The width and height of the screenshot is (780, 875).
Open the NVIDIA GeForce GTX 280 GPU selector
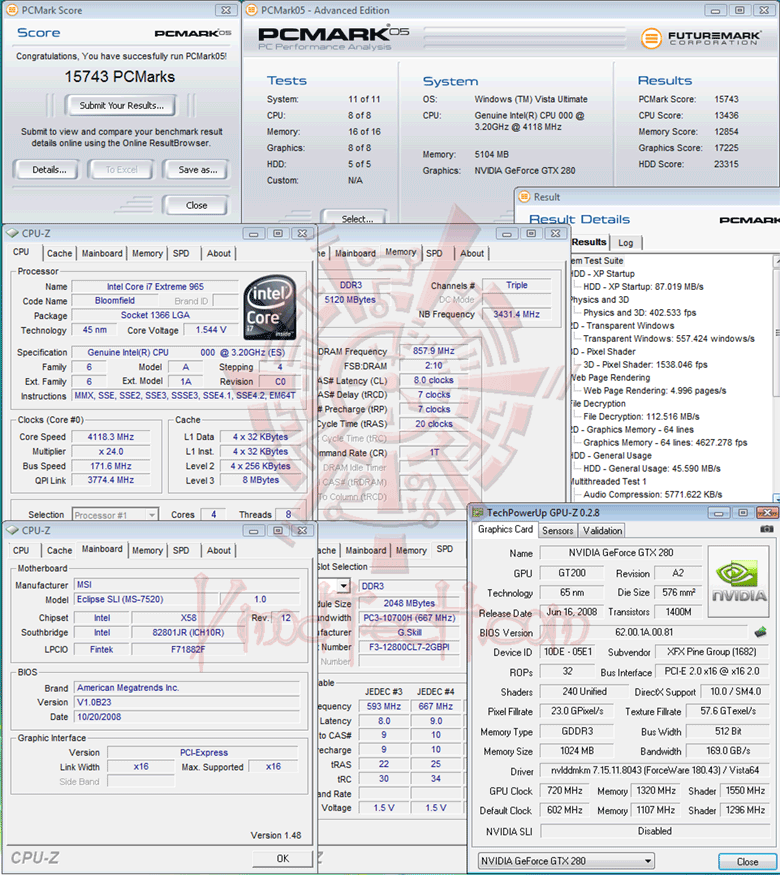pyautogui.click(x=566, y=860)
